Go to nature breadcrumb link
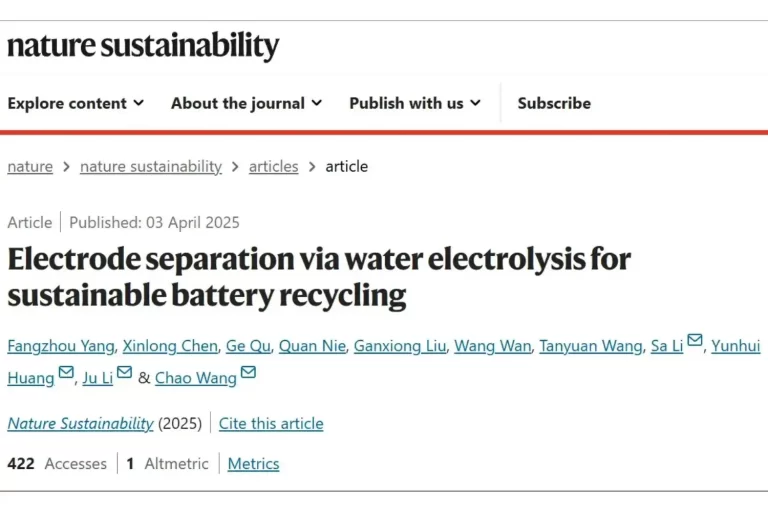768x512 pixels. tap(30, 167)
